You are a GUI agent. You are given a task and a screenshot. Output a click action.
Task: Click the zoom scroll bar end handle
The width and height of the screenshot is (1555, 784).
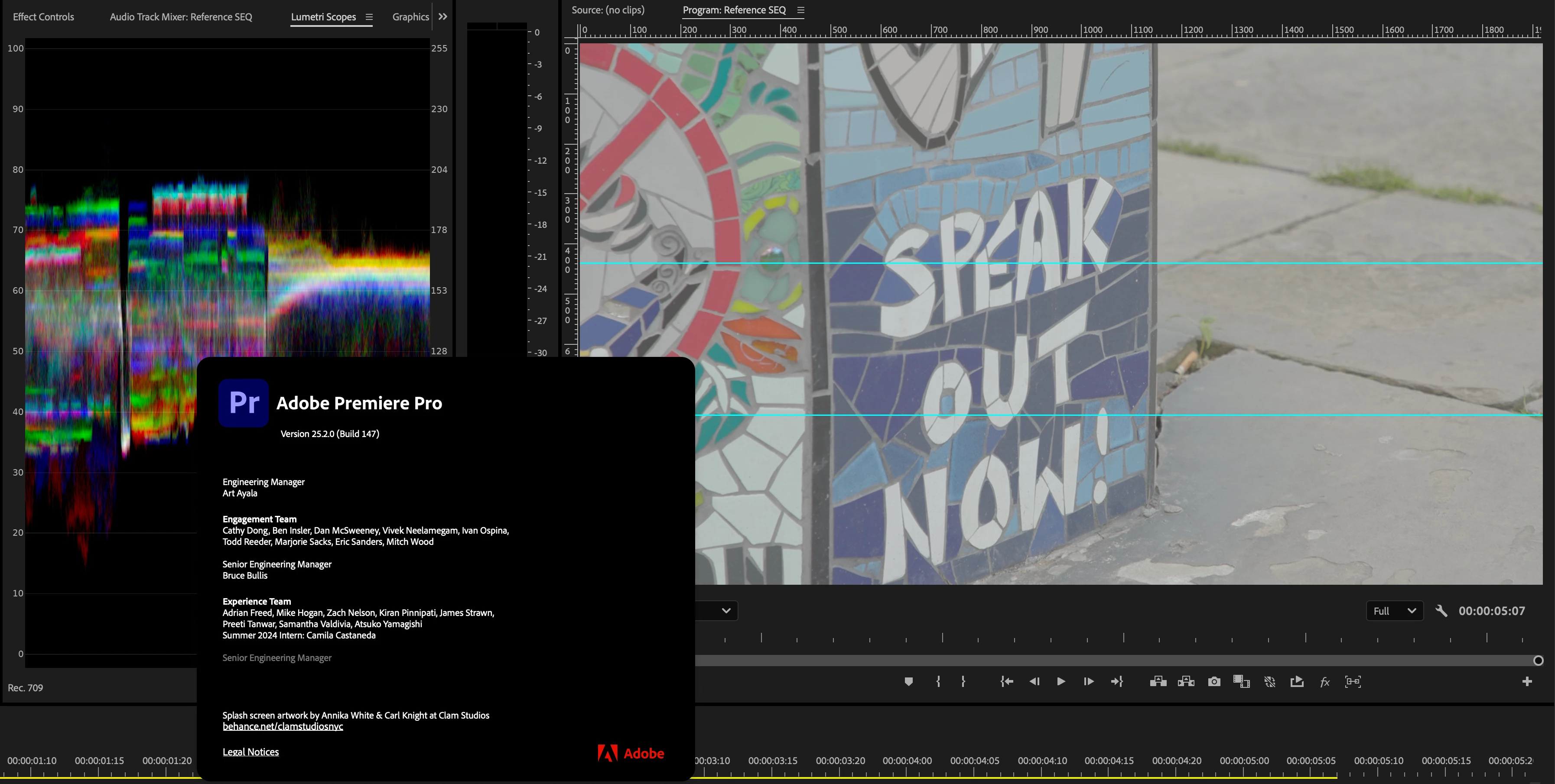(1538, 660)
